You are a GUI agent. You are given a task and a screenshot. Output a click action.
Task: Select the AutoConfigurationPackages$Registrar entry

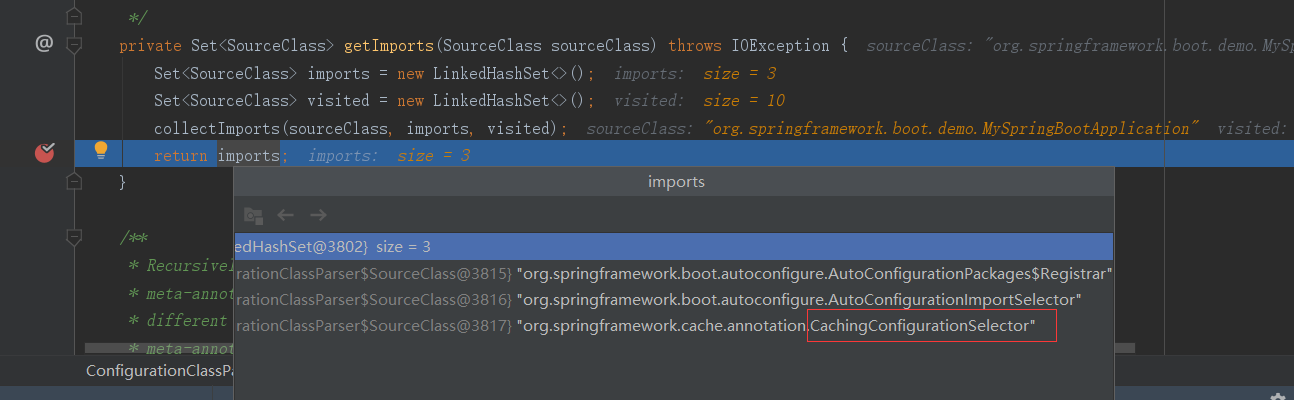[x=814, y=273]
